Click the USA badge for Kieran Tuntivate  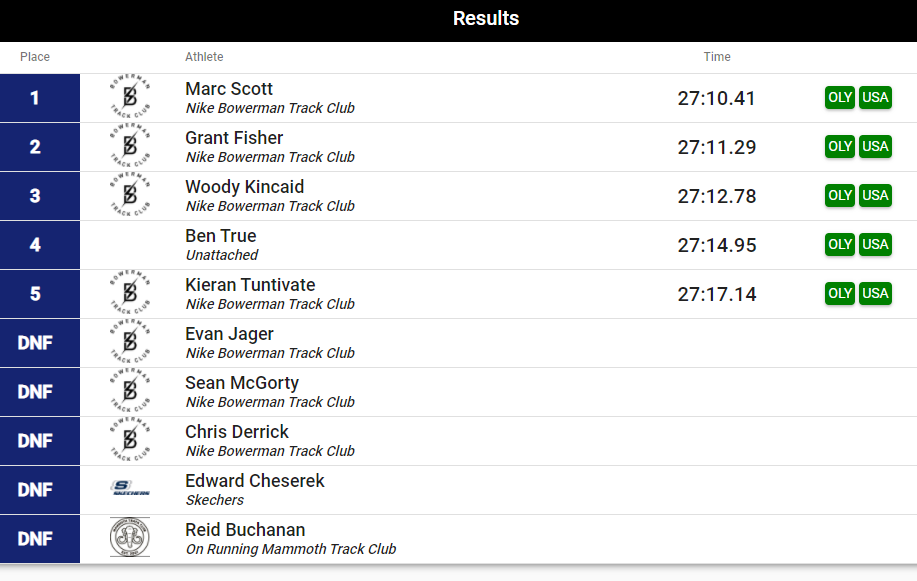click(875, 293)
